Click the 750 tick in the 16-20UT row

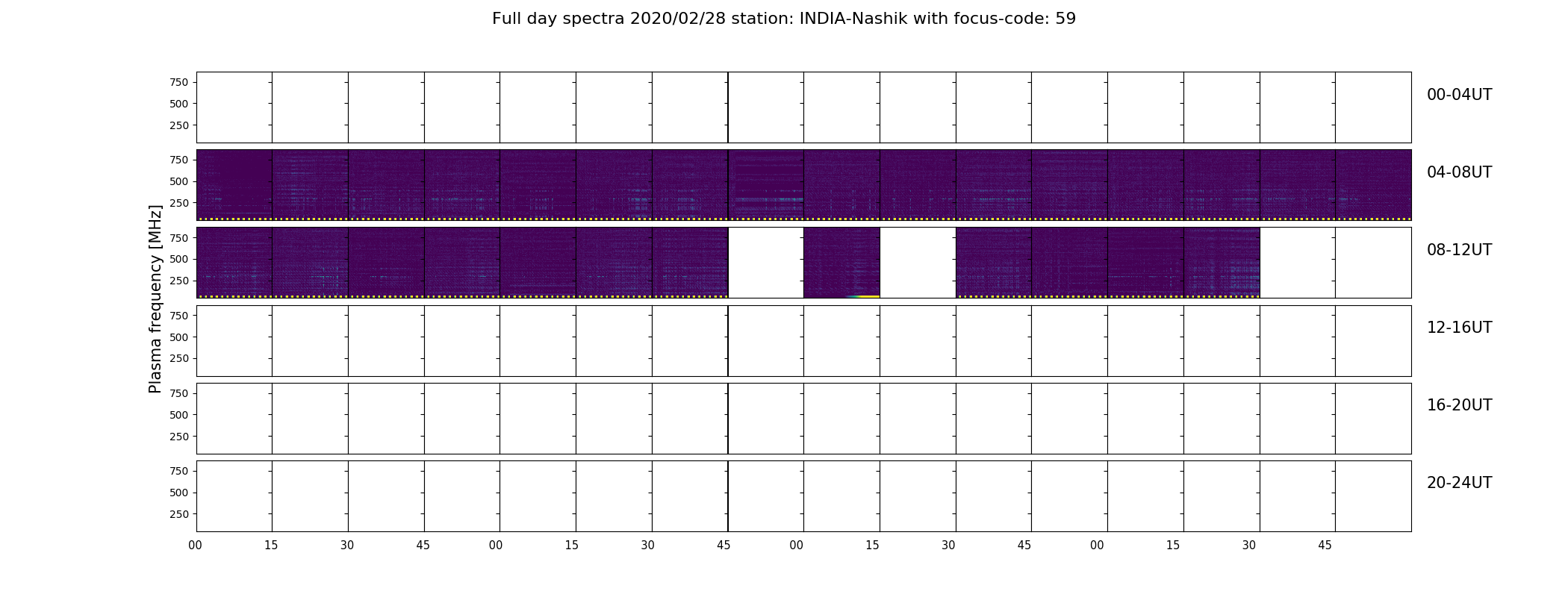[179, 393]
